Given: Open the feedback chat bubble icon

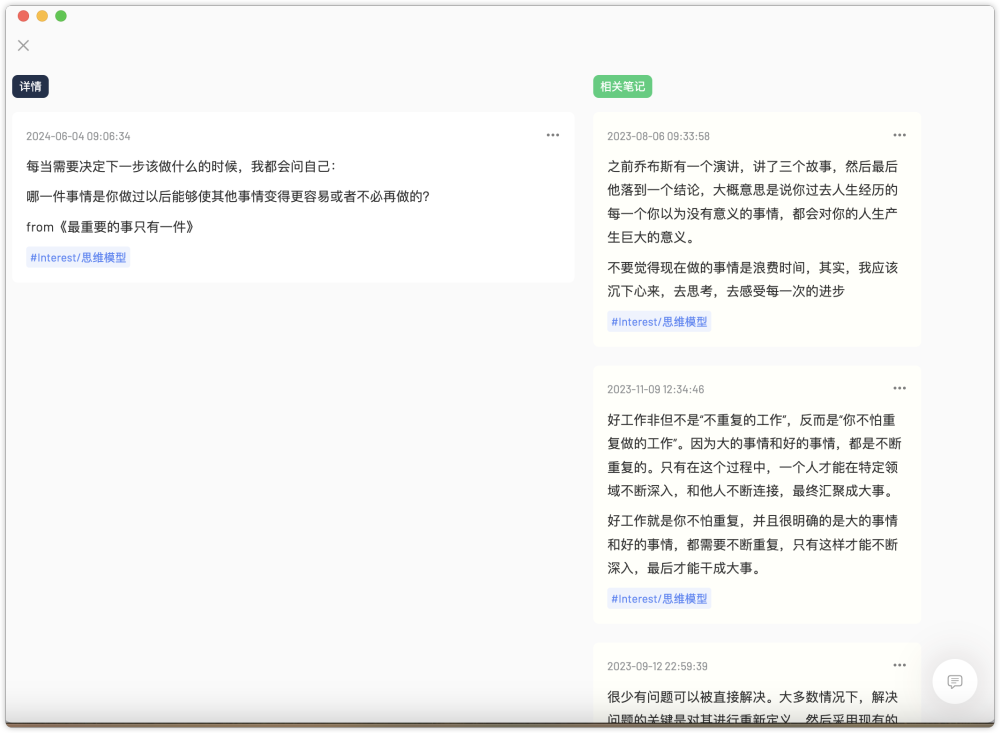Looking at the screenshot, I should [954, 681].
